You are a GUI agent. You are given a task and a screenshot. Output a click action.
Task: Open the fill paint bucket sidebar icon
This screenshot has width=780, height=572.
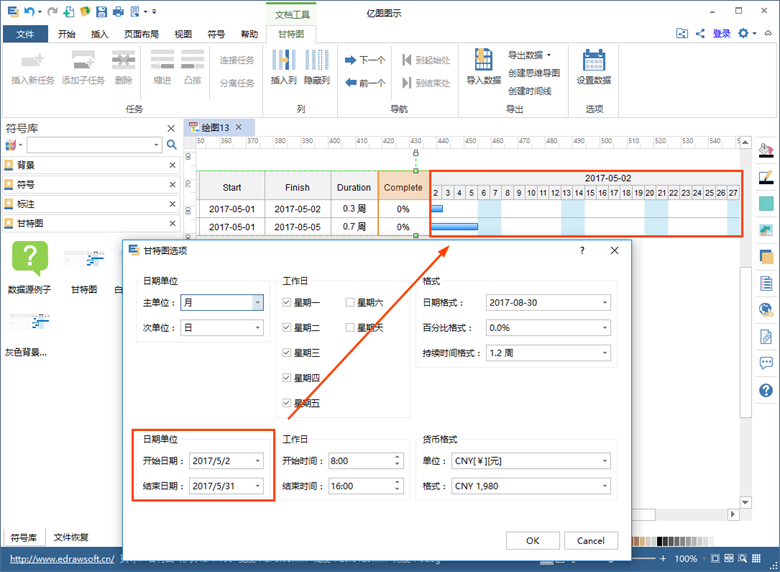(x=766, y=150)
